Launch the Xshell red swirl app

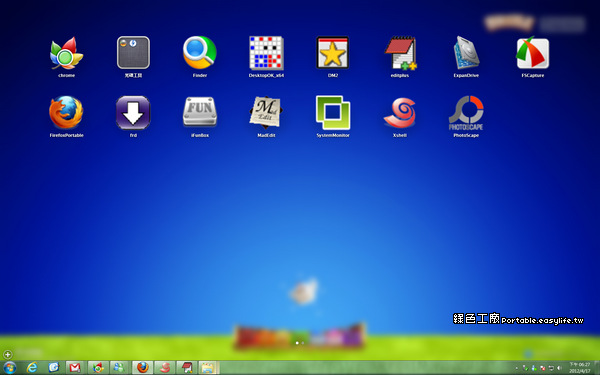pos(399,112)
